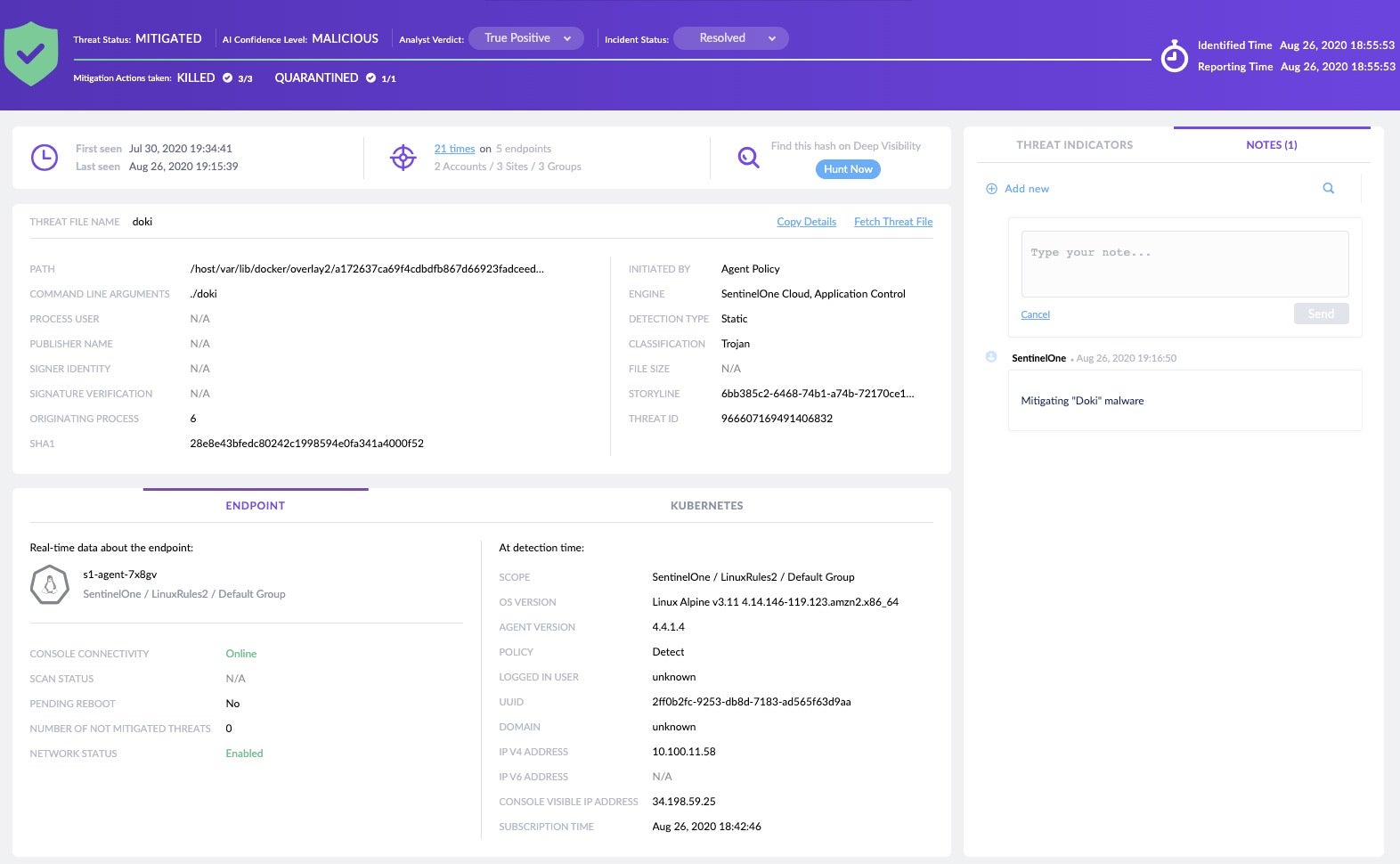1400x864 pixels.
Task: Click the crosshair target icon near endpoints
Action: click(403, 158)
